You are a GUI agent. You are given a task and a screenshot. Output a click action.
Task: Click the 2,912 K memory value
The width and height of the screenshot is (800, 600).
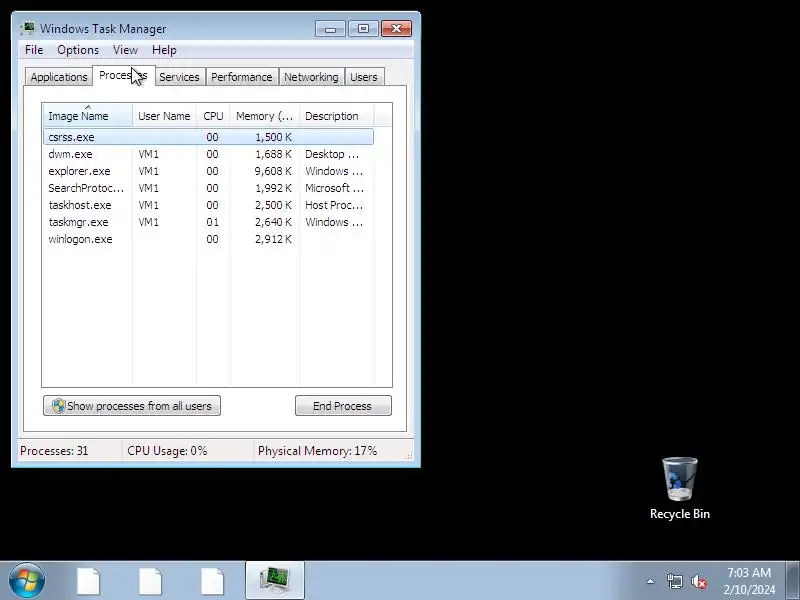point(273,239)
